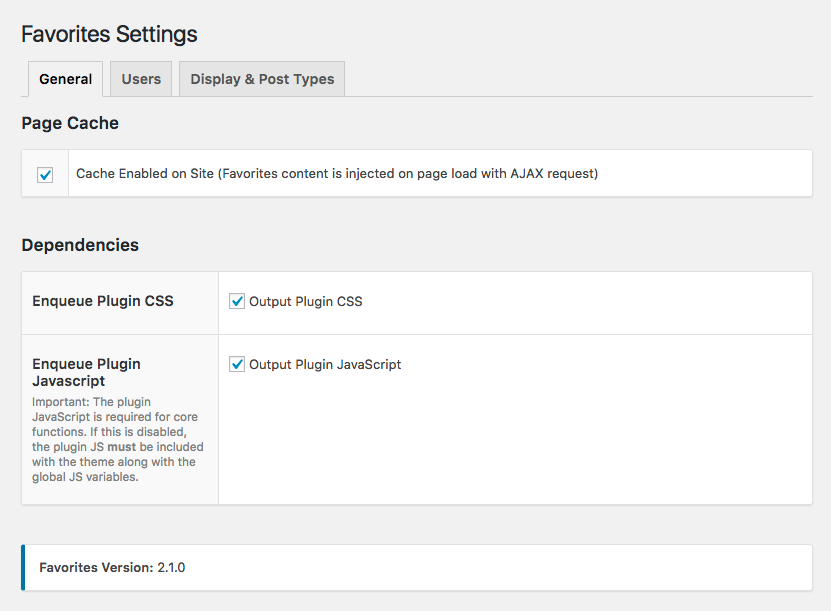The height and width of the screenshot is (611, 831).
Task: Click the 2.1.0 version number
Action: (172, 568)
